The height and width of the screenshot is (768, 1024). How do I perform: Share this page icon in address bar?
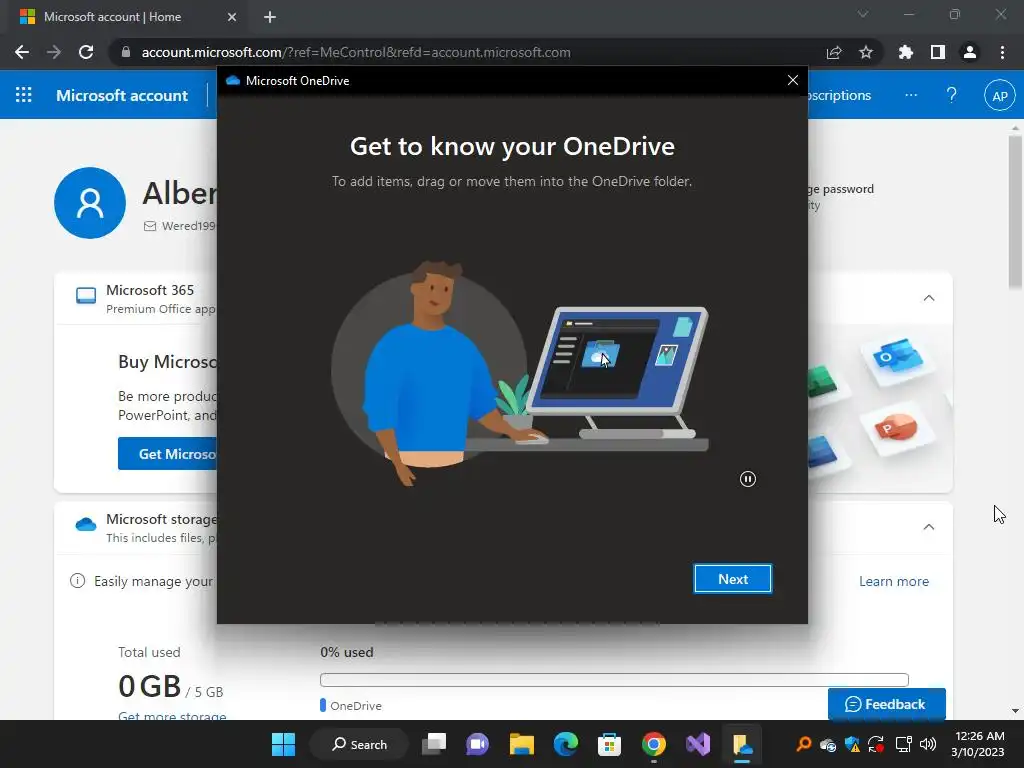[834, 52]
